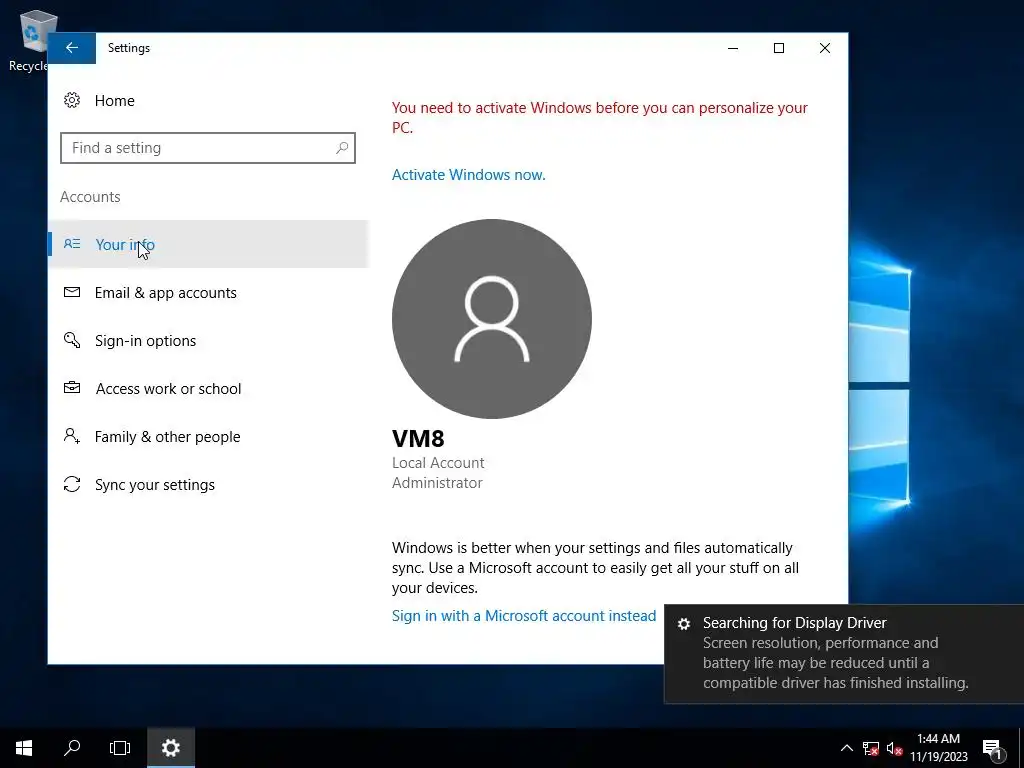Open Task View on the taskbar

pyautogui.click(x=120, y=748)
